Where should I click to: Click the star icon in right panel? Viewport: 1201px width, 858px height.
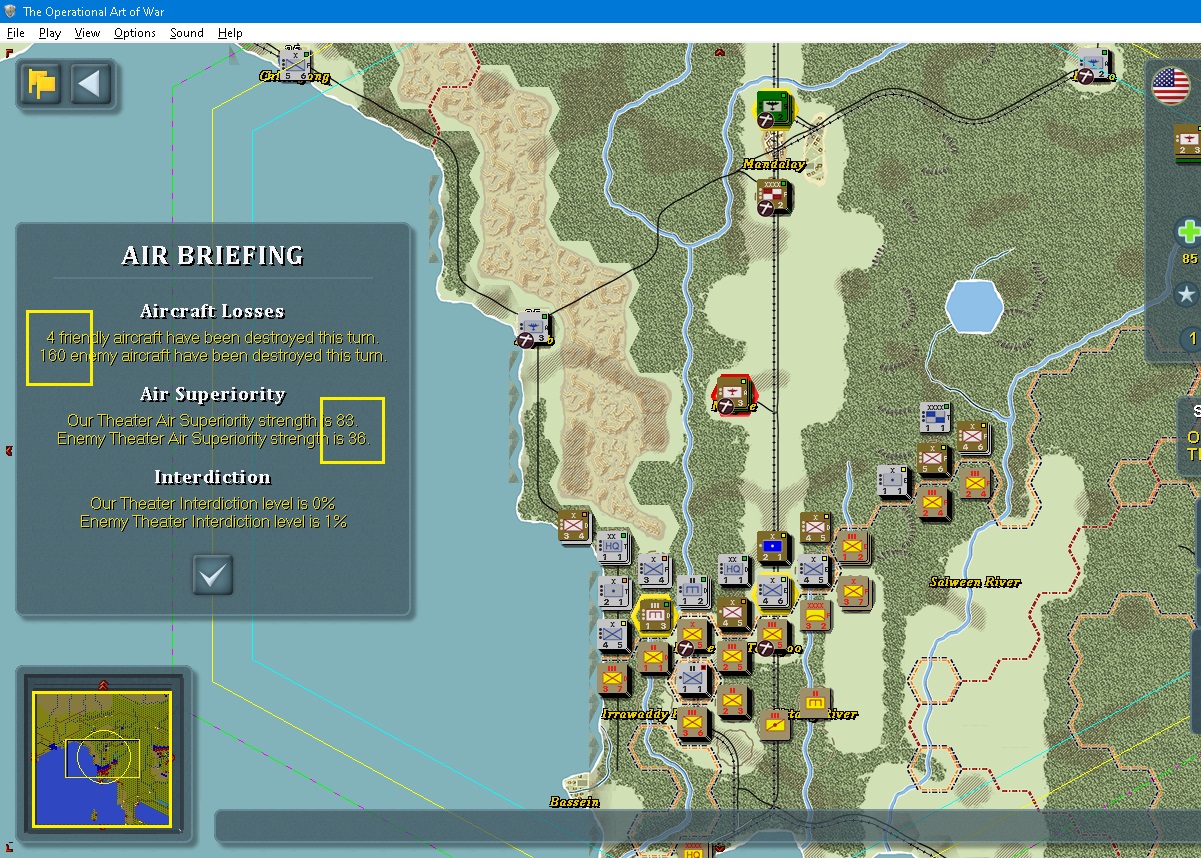1187,294
